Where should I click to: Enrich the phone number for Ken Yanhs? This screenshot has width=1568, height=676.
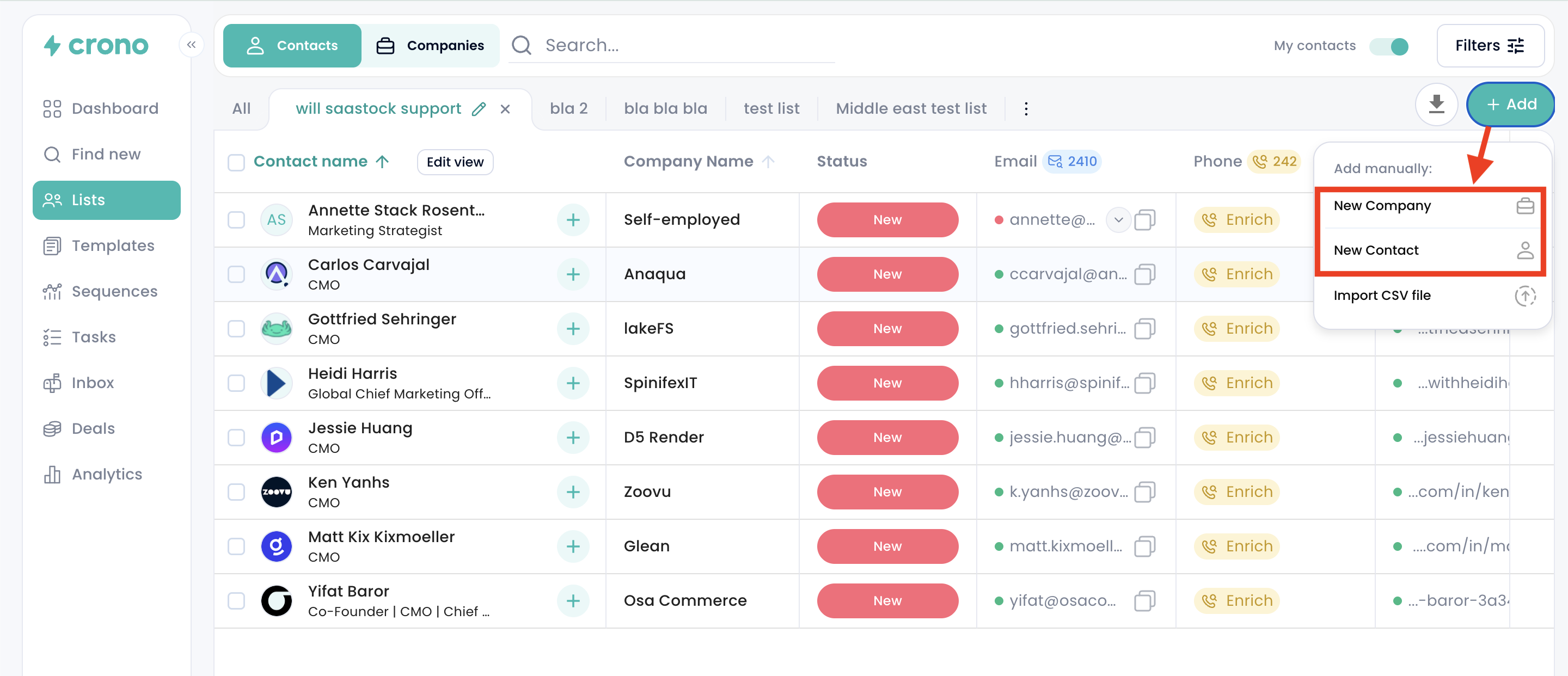click(1236, 491)
